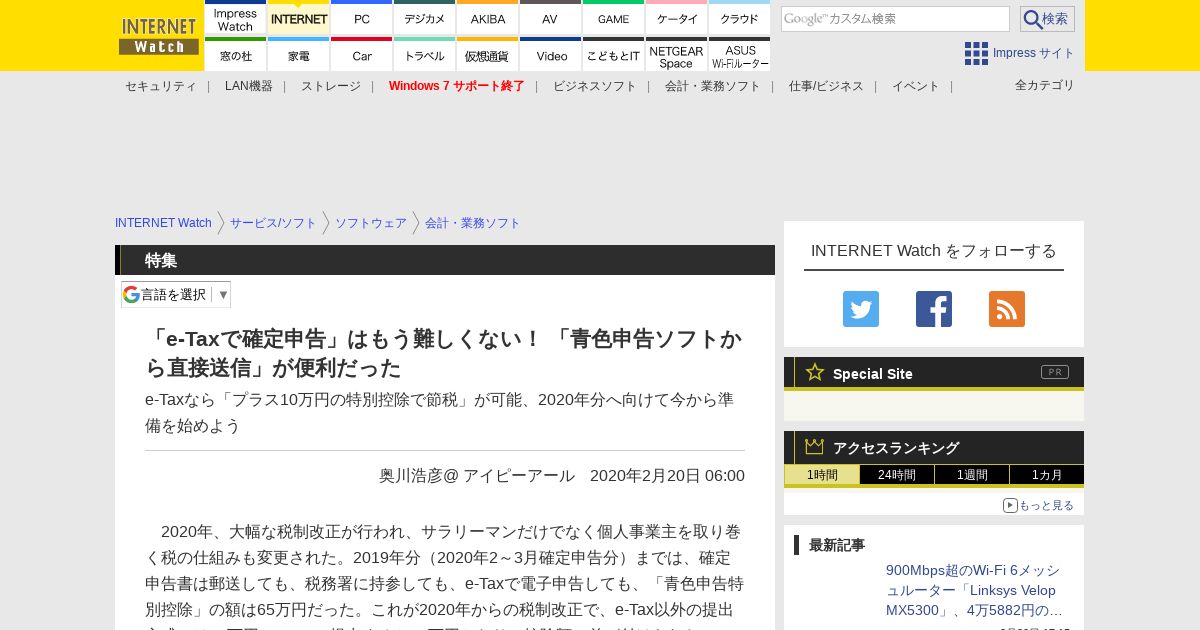Select the 1時間 ranking tab
The height and width of the screenshot is (630, 1200).
tap(822, 475)
